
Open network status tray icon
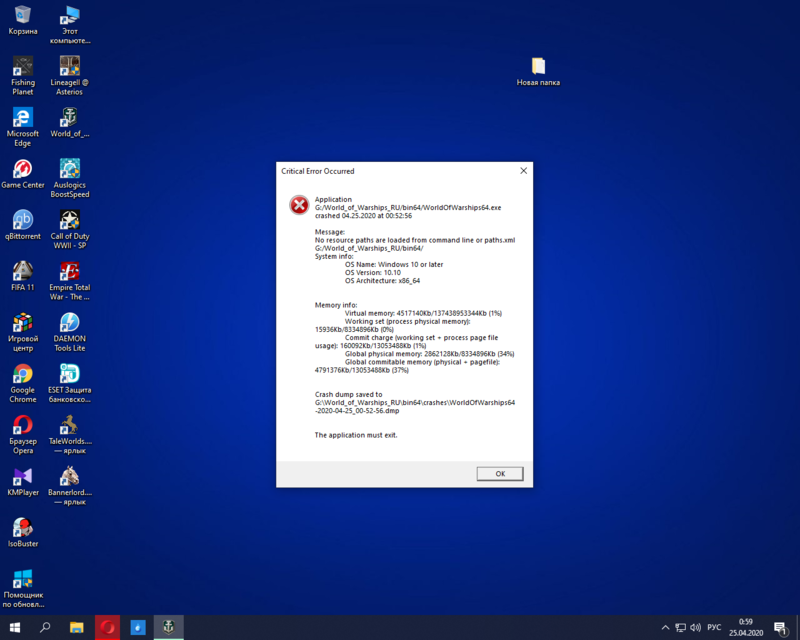coord(681,627)
